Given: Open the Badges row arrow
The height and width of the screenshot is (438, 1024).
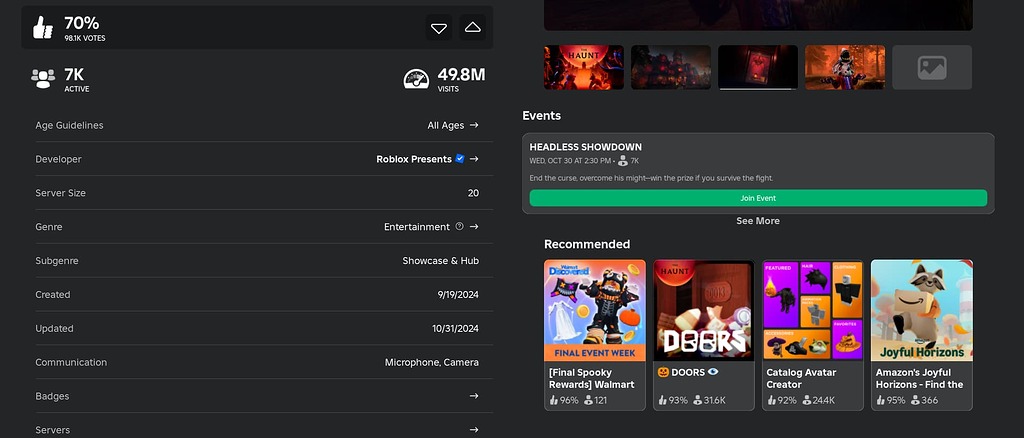Looking at the screenshot, I should point(474,396).
